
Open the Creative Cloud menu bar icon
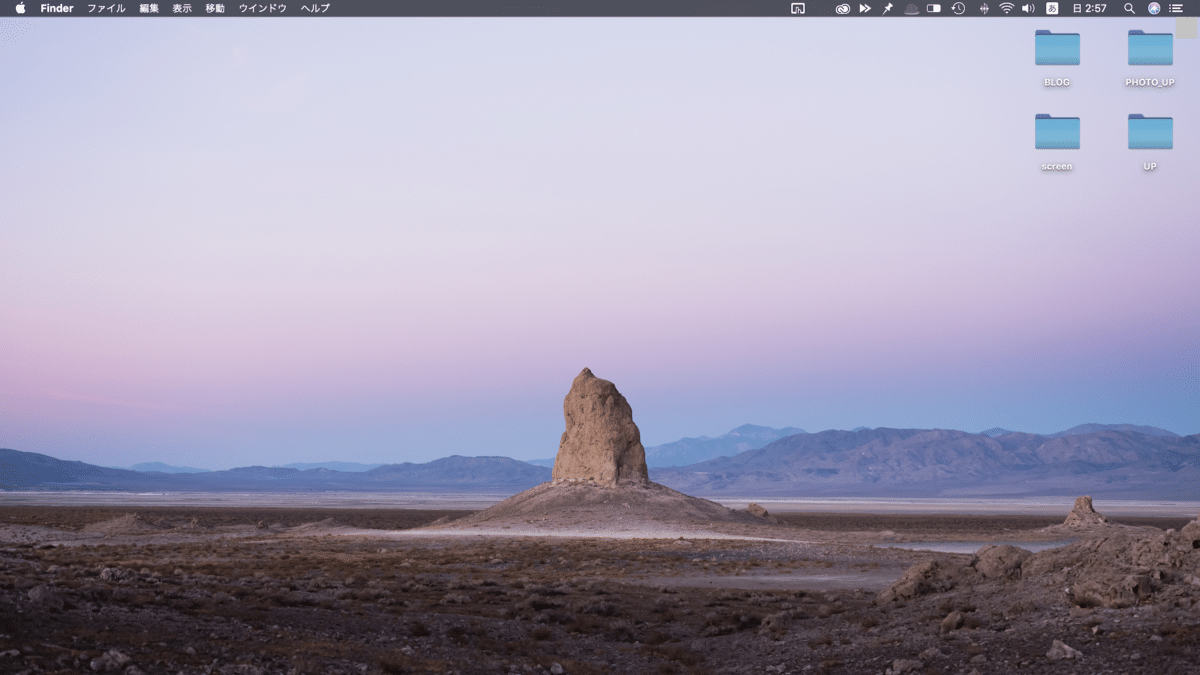(843, 8)
